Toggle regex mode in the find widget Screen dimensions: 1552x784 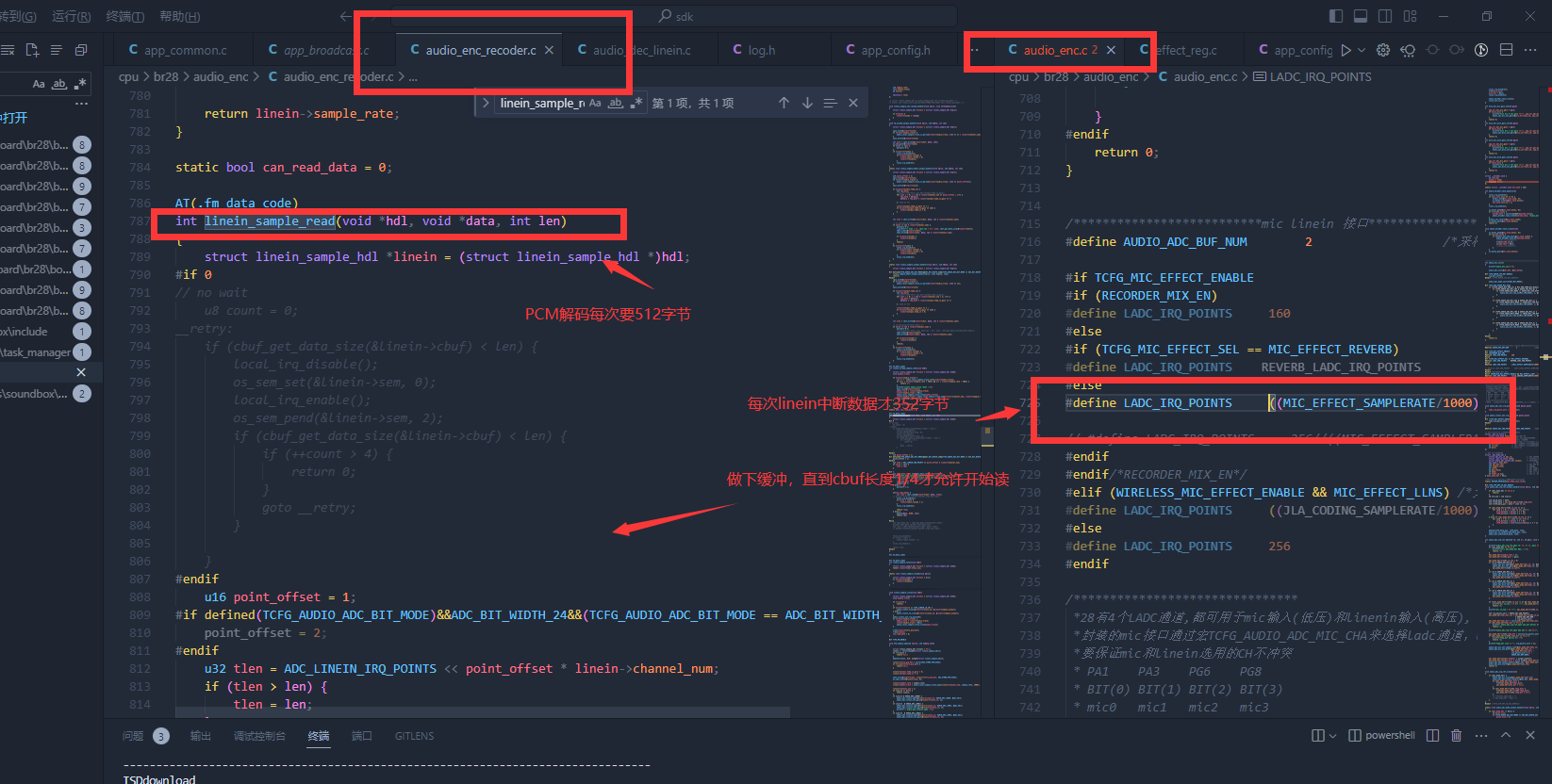[x=636, y=103]
